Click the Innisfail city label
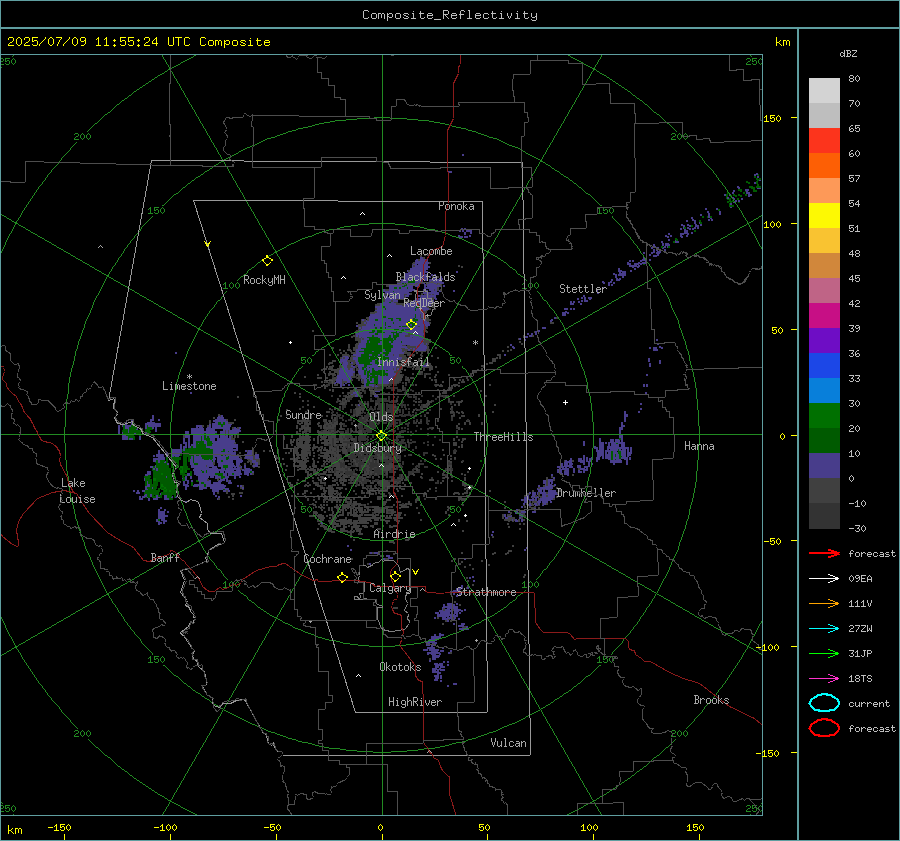Viewport: 900px width, 841px height. 403,362
